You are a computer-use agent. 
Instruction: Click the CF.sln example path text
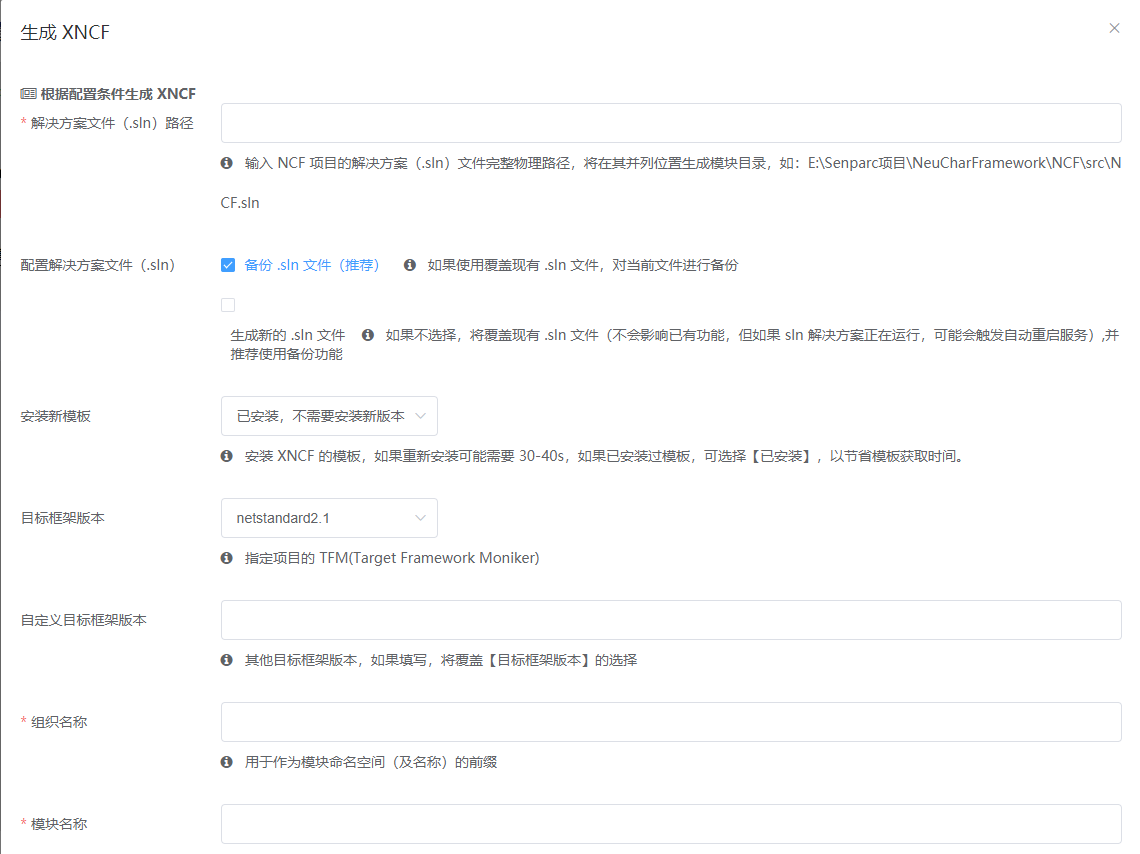point(240,203)
